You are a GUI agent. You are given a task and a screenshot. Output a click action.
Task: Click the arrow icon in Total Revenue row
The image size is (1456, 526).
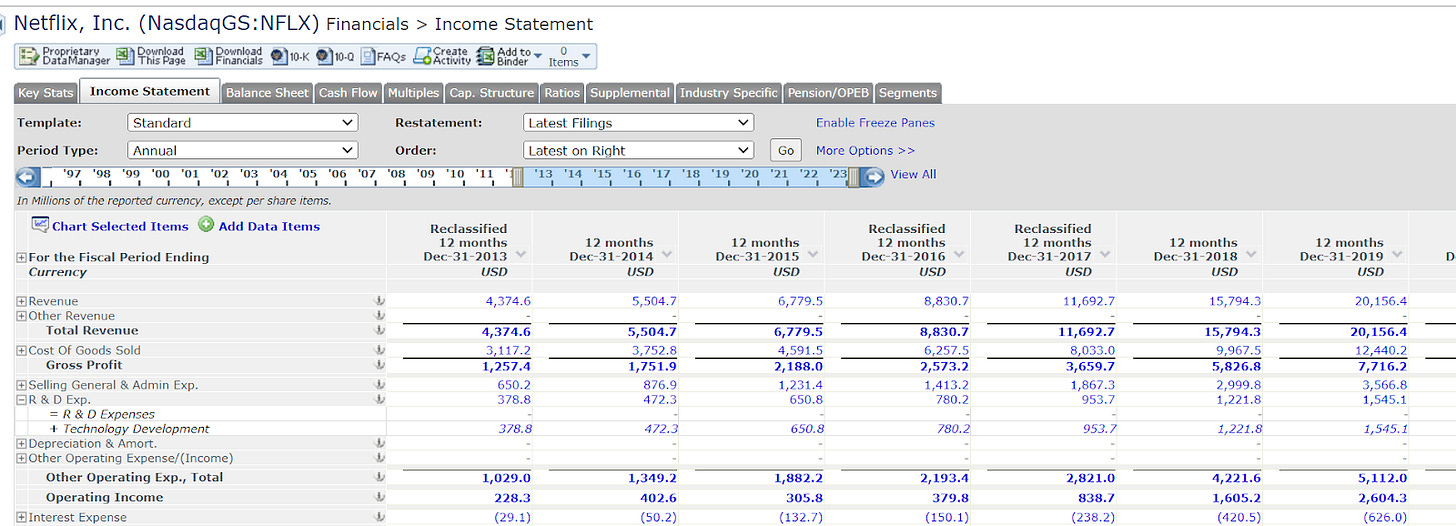click(x=379, y=330)
